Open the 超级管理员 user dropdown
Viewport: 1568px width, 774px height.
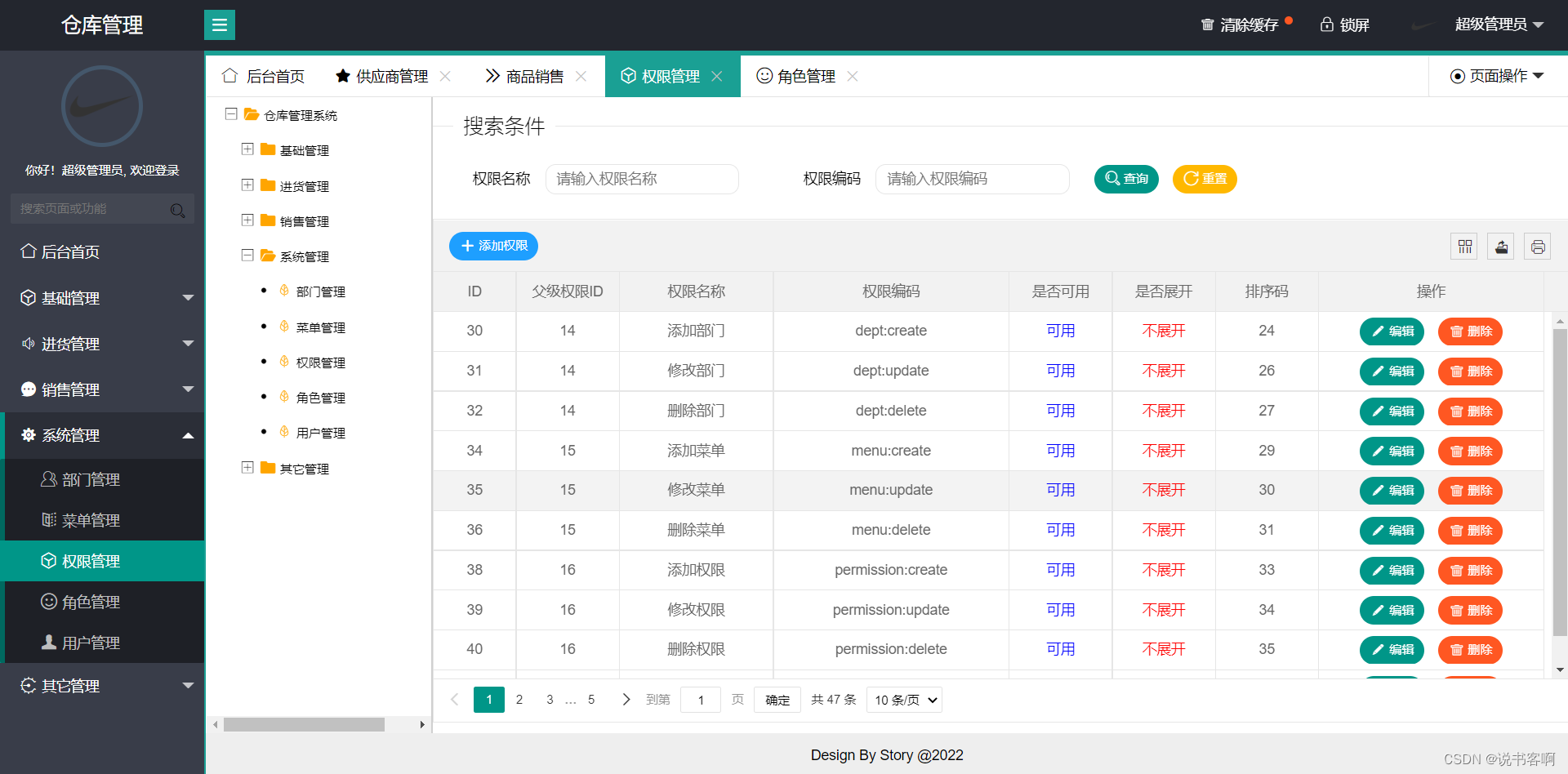point(1499,24)
